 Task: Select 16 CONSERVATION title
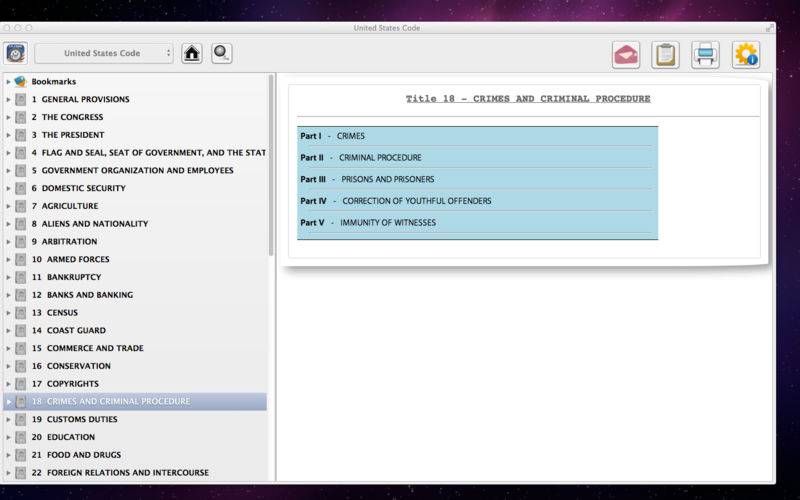tap(71, 366)
